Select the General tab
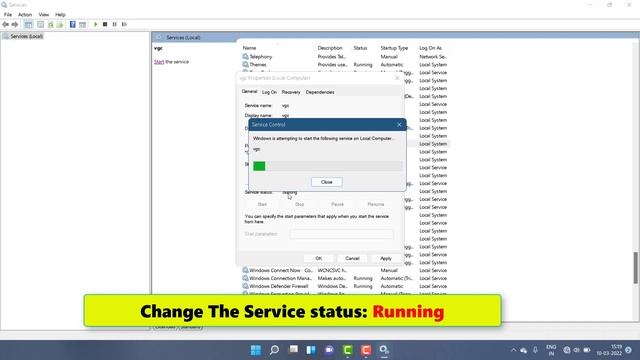Screen dimensions: 640x360 click(249, 92)
